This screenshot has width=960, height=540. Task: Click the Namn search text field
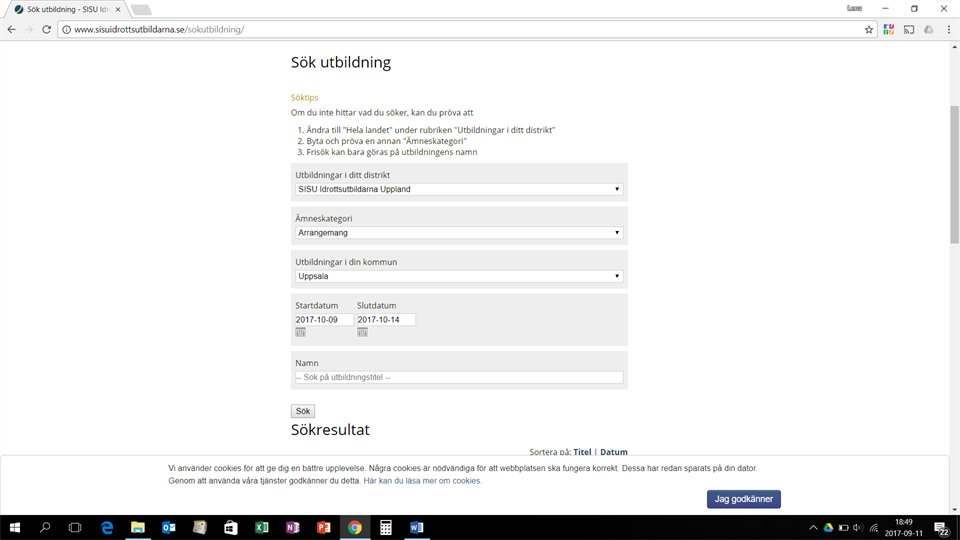[459, 377]
